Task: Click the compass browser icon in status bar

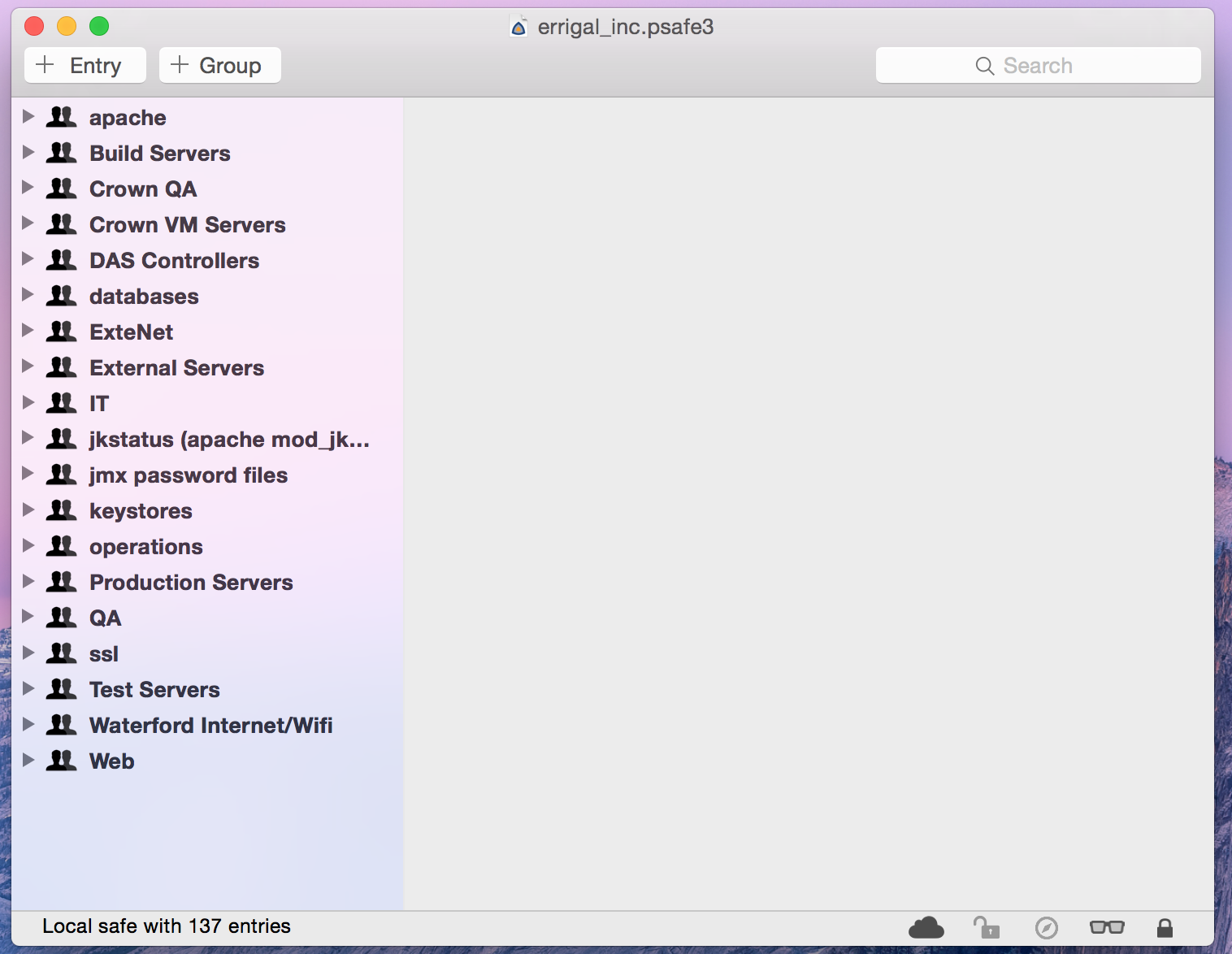Action: [1046, 927]
